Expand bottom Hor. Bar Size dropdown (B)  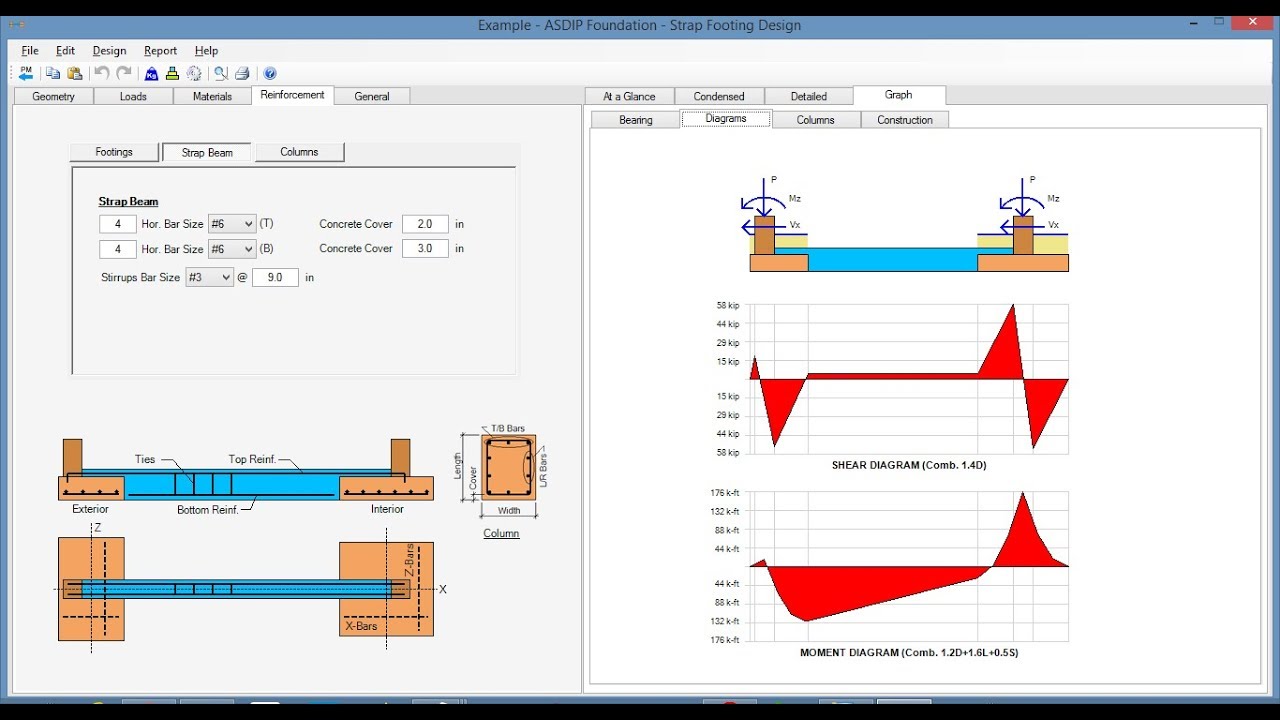click(x=249, y=249)
